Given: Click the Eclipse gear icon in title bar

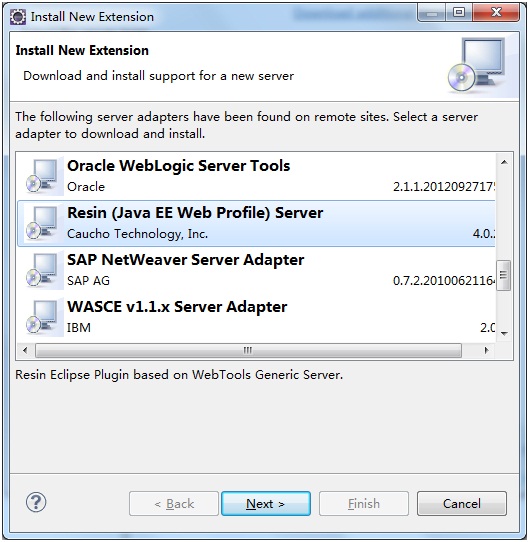Looking at the screenshot, I should click(x=18, y=16).
